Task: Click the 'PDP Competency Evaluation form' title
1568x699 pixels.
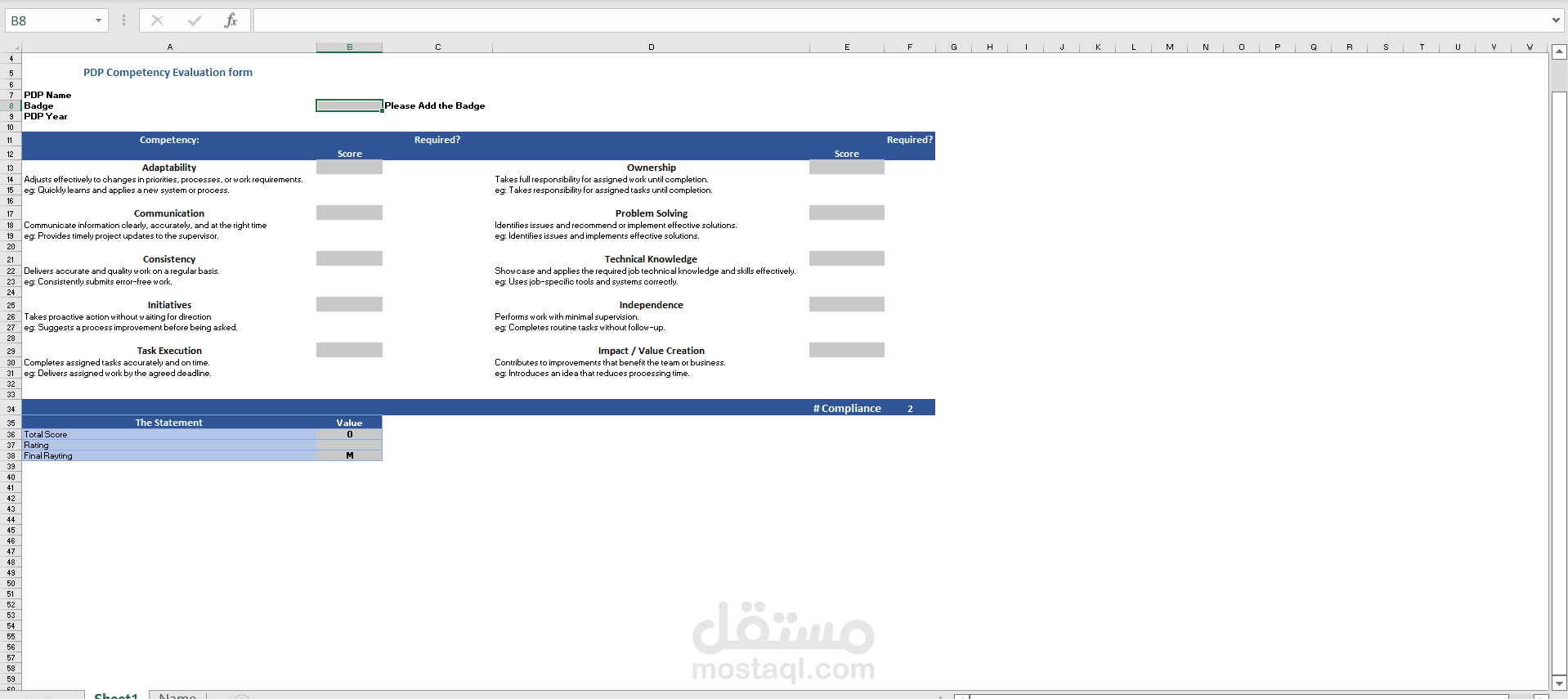Action: coord(168,73)
